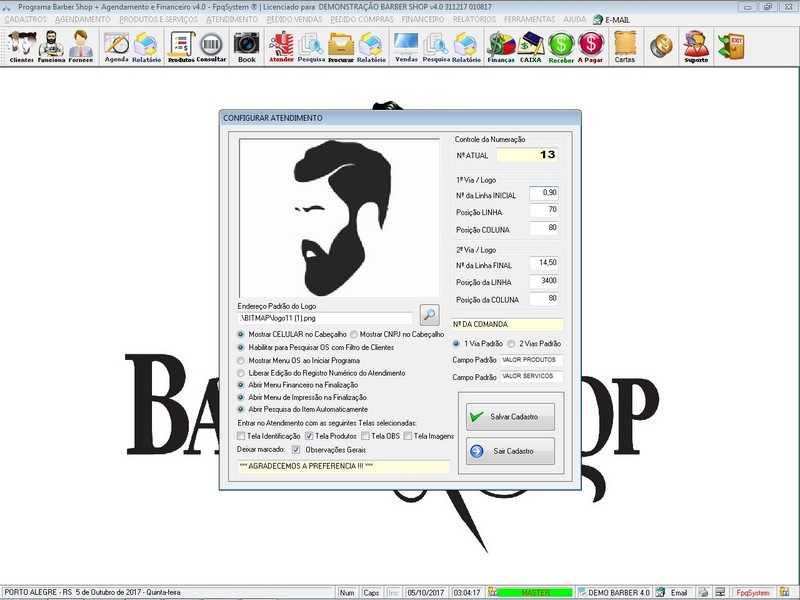Select 1 Via Padrão radio

(x=456, y=344)
